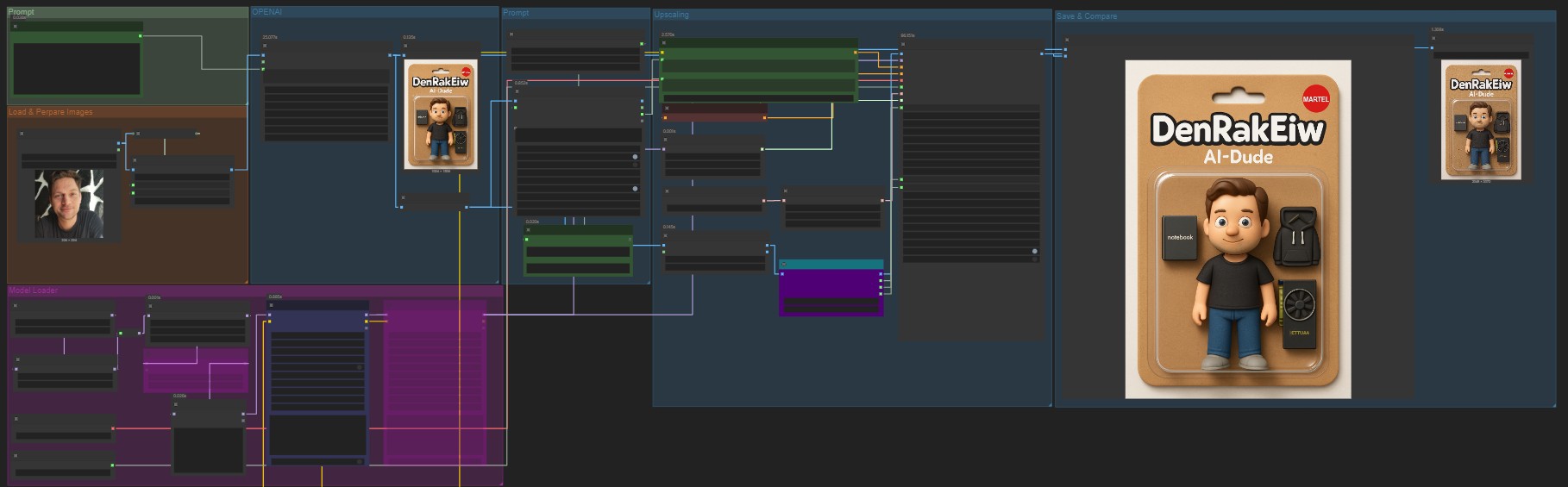Click the 98.151s timing badge
The width and height of the screenshot is (1568, 487).
[x=907, y=35]
